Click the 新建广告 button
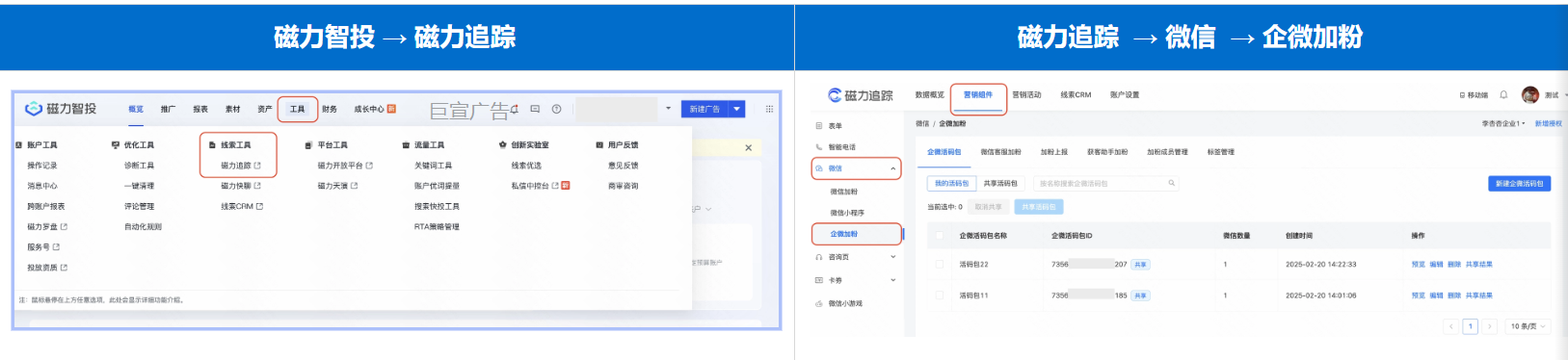1568x360 pixels. point(705,109)
